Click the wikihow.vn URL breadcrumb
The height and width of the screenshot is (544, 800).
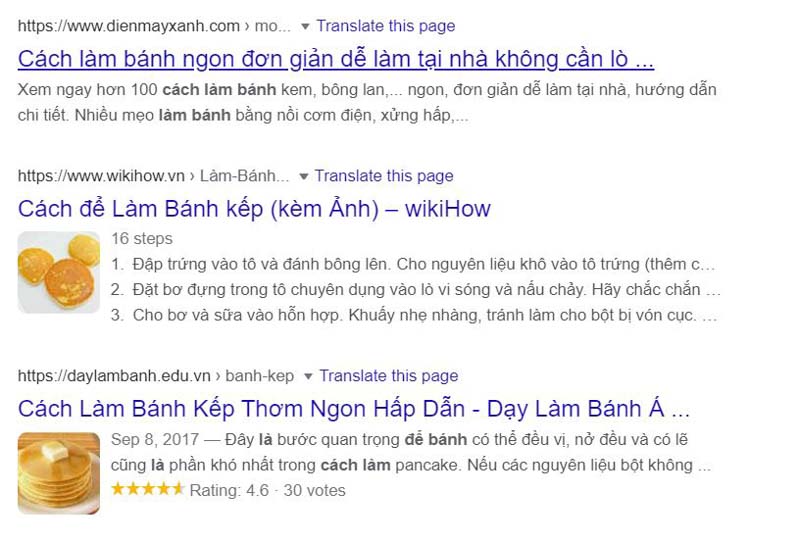pos(153,176)
